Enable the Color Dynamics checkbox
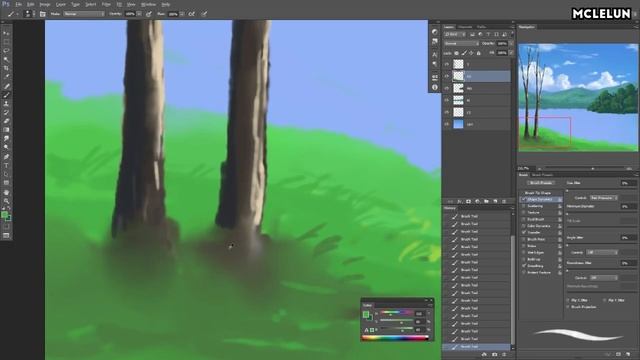Screen dimensions: 640x360 [x=524, y=226]
